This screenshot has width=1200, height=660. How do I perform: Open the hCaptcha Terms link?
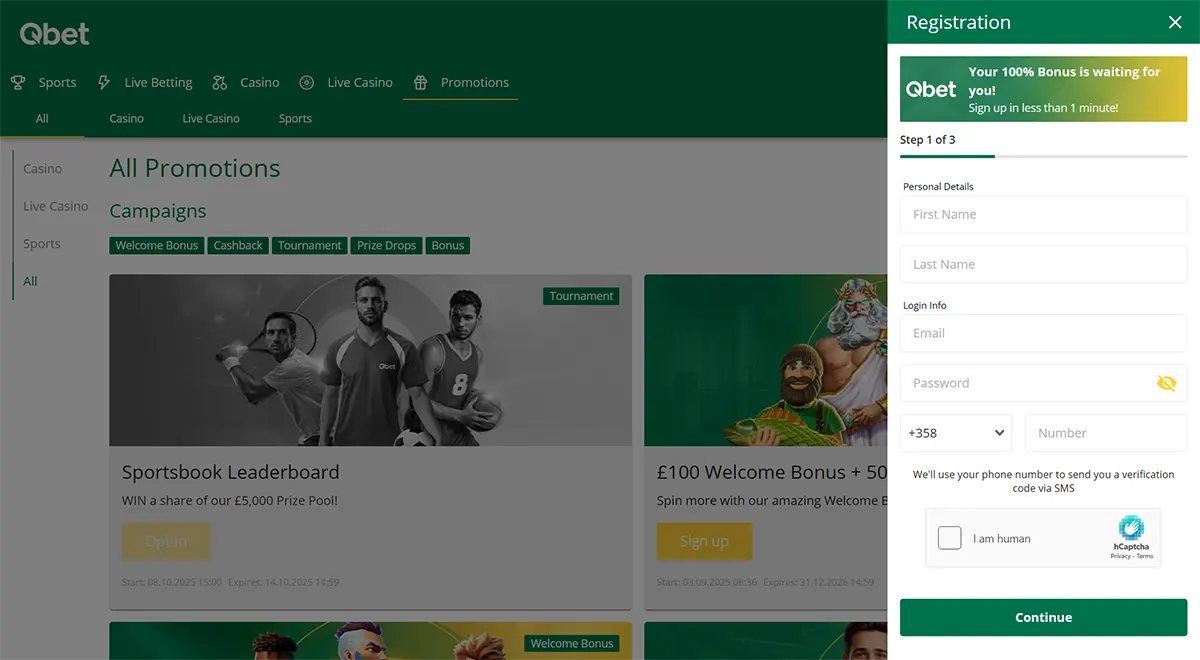coord(1144,556)
